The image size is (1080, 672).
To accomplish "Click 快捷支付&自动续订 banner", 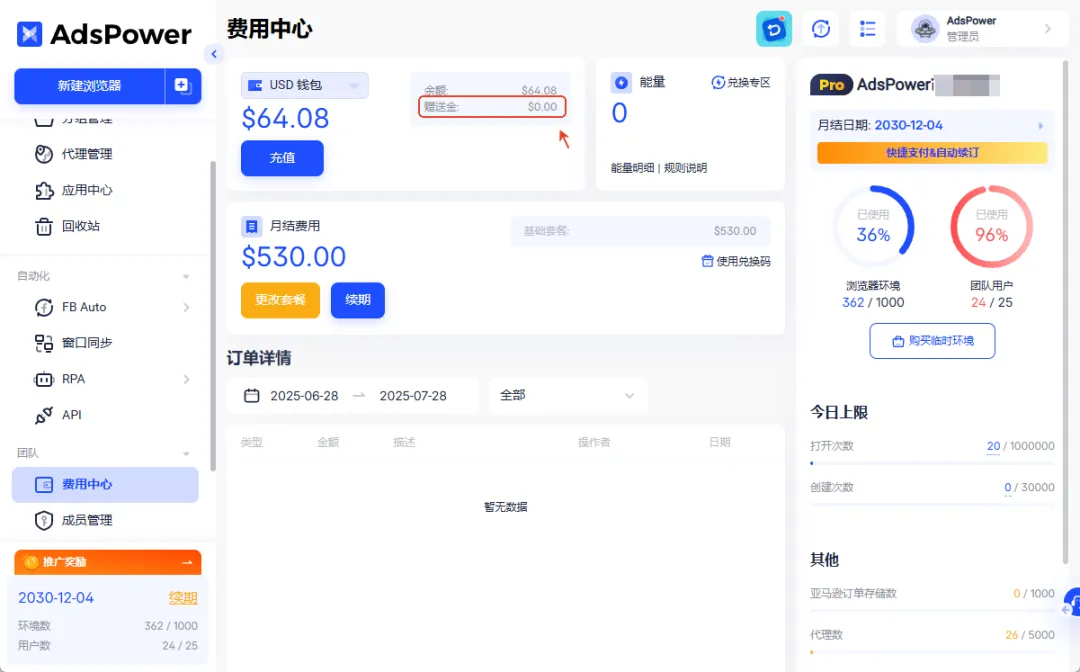I will [932, 153].
